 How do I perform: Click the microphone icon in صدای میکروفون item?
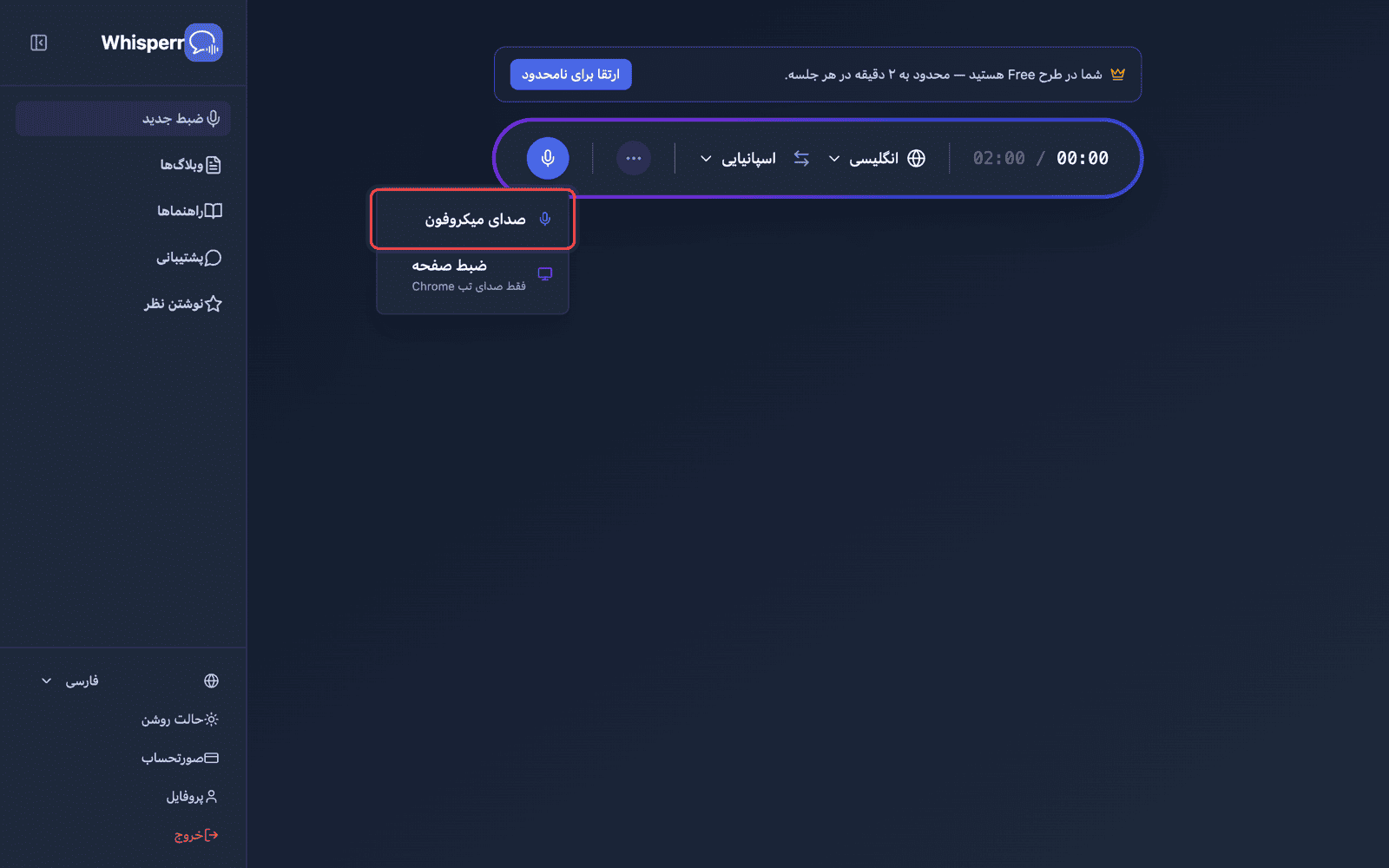pos(545,219)
